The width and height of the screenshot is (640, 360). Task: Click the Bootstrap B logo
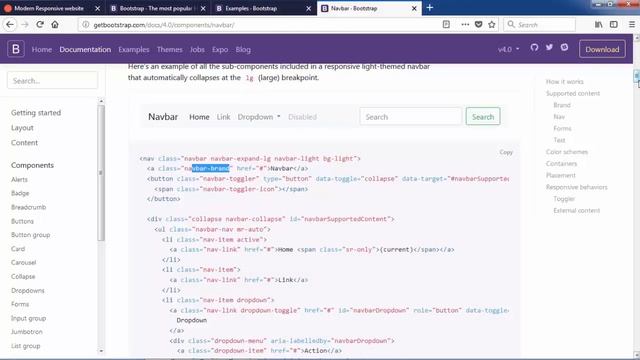[16, 49]
